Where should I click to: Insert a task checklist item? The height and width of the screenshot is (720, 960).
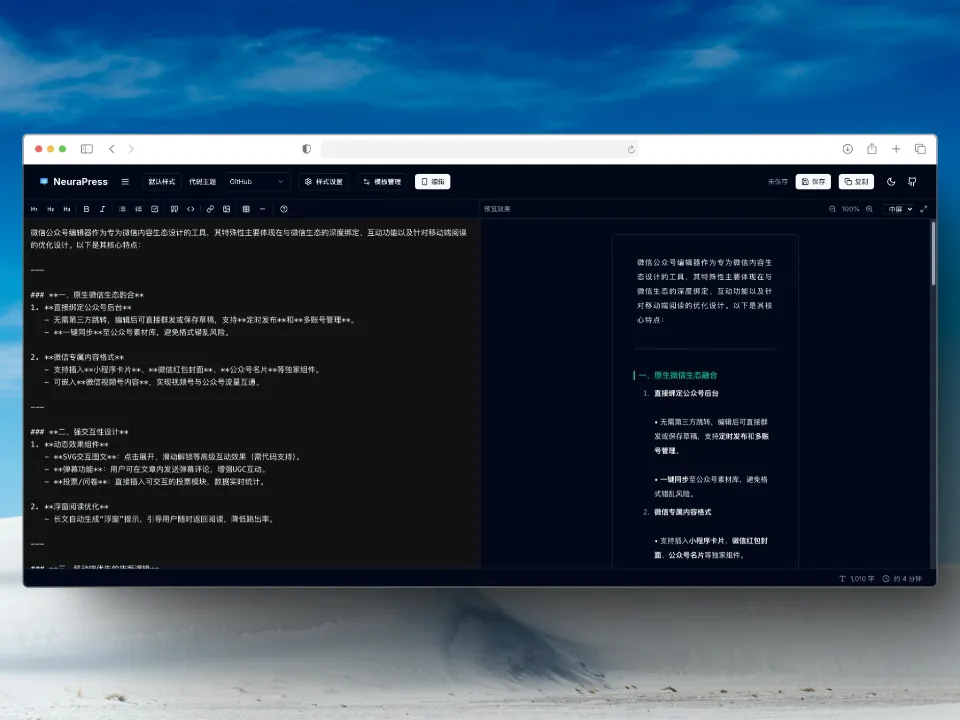(x=154, y=209)
